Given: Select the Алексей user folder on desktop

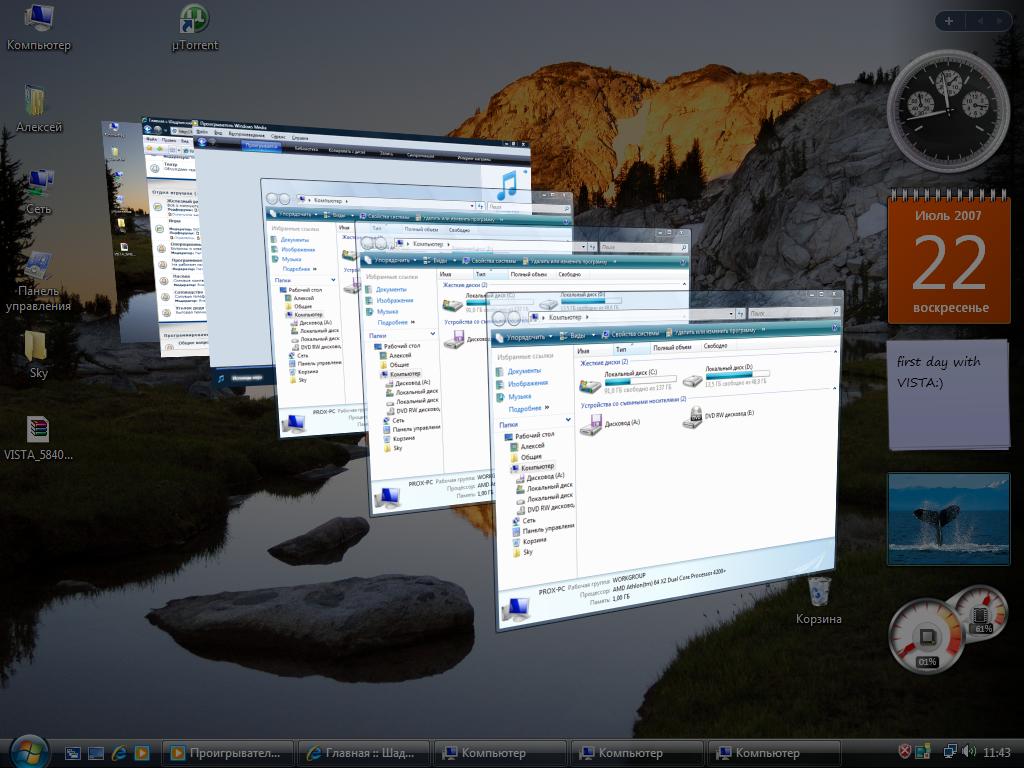Looking at the screenshot, I should click(39, 110).
